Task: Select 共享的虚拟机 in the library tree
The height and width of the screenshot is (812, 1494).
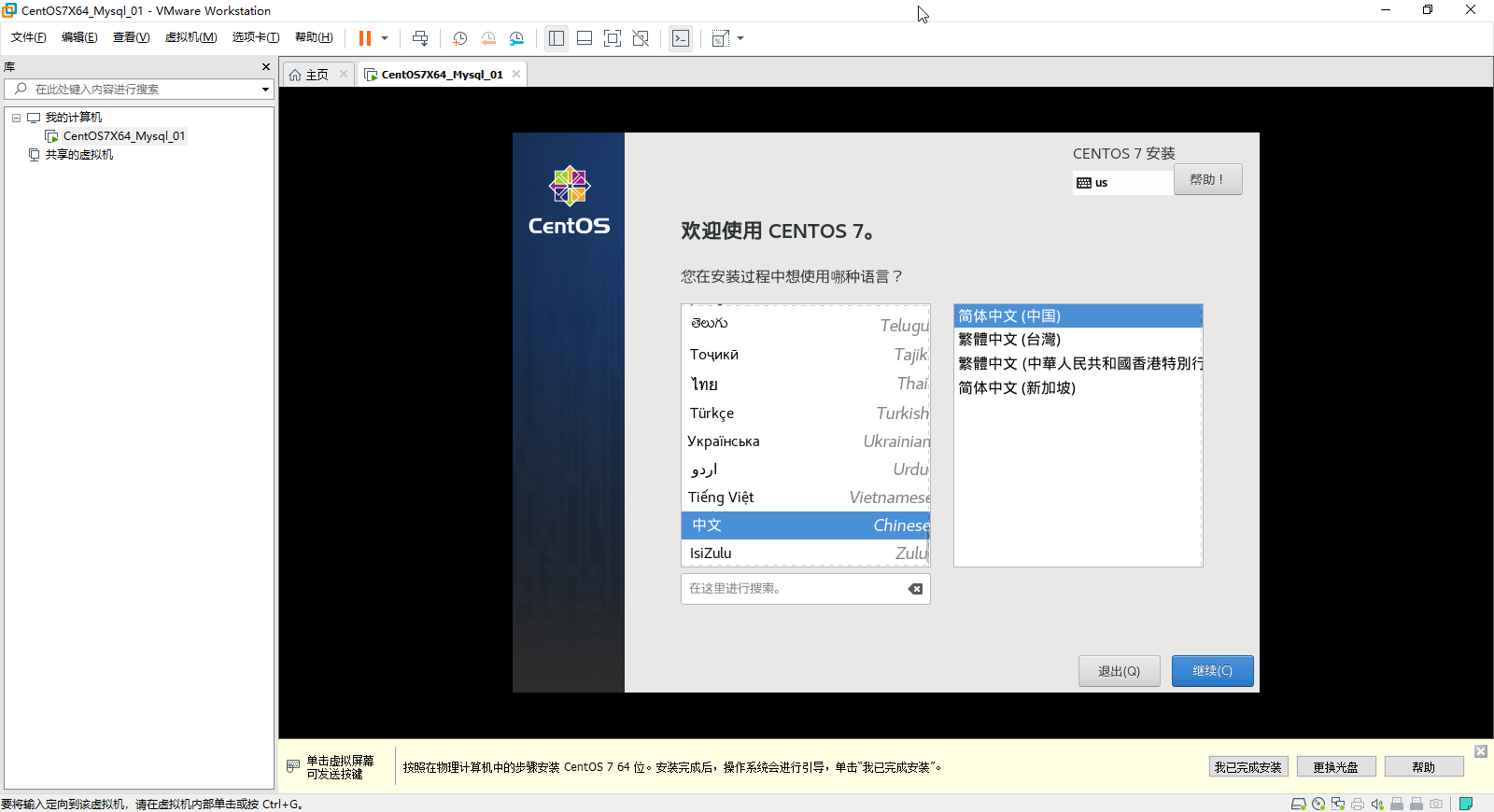Action: pyautogui.click(x=79, y=155)
